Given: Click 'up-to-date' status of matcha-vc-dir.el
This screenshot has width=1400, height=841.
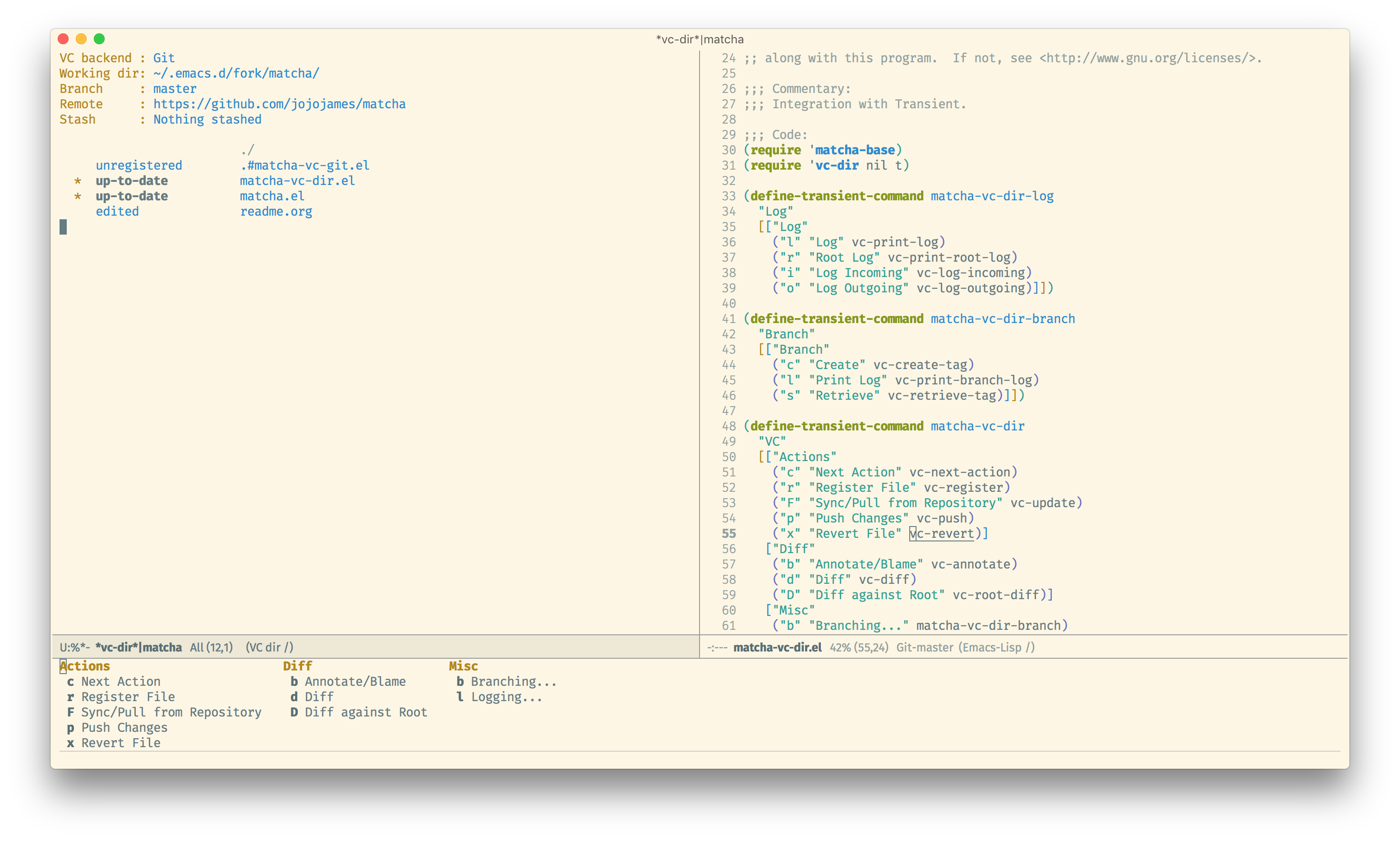Looking at the screenshot, I should pyautogui.click(x=131, y=181).
